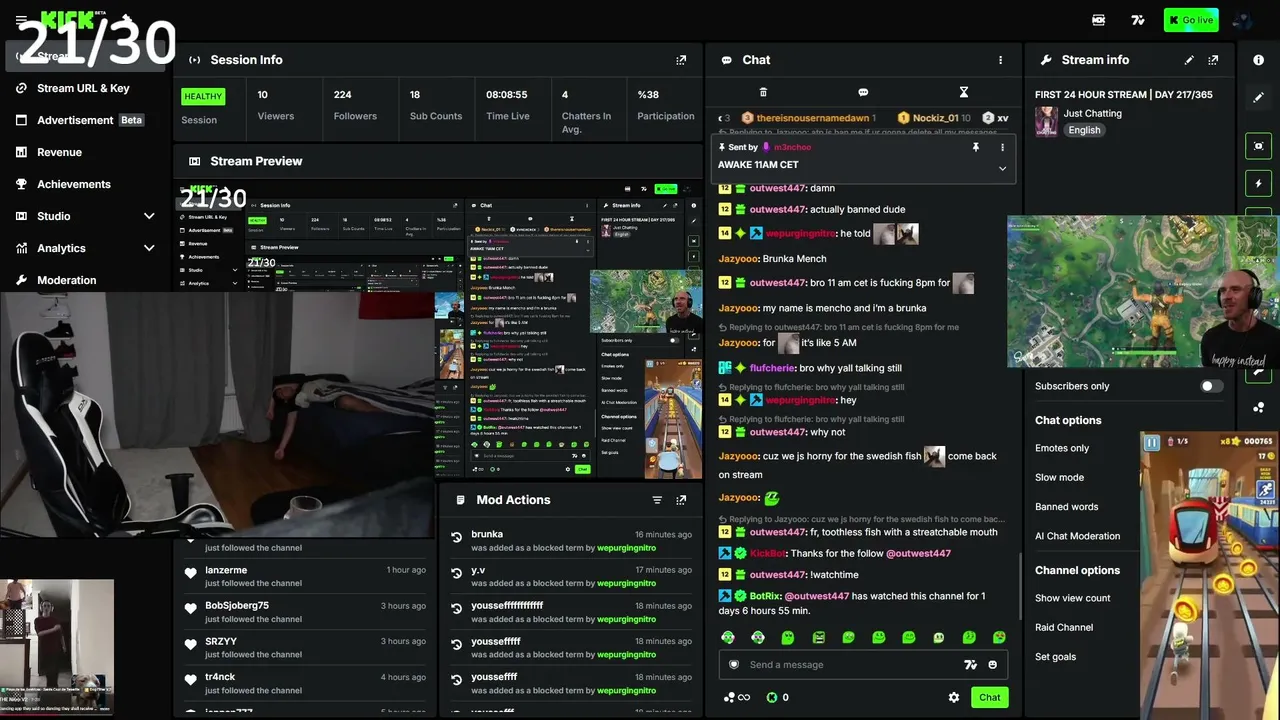Open the emoji picker in message box

pyautogui.click(x=992, y=665)
